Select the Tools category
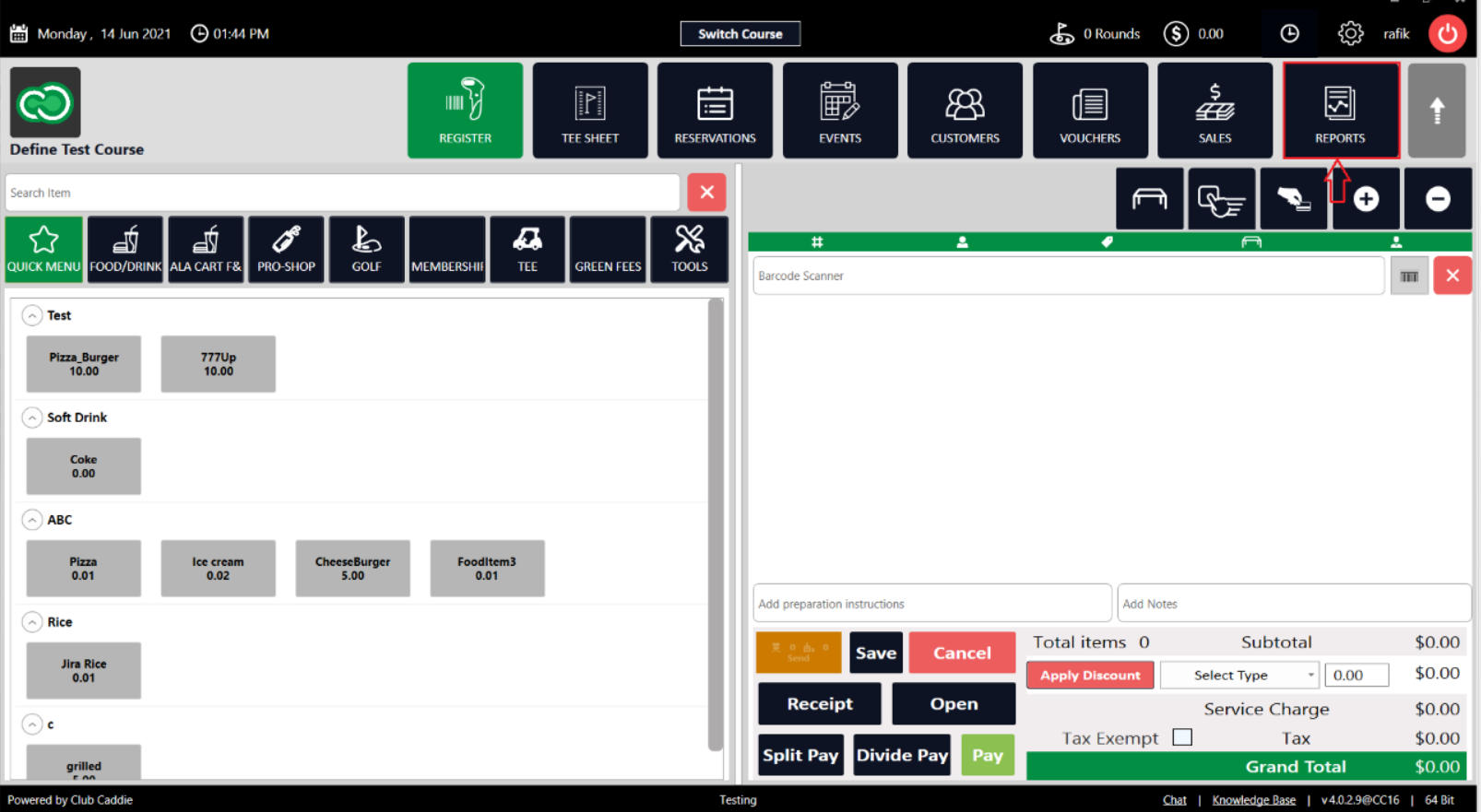This screenshot has height=812, width=1481. coord(689,250)
